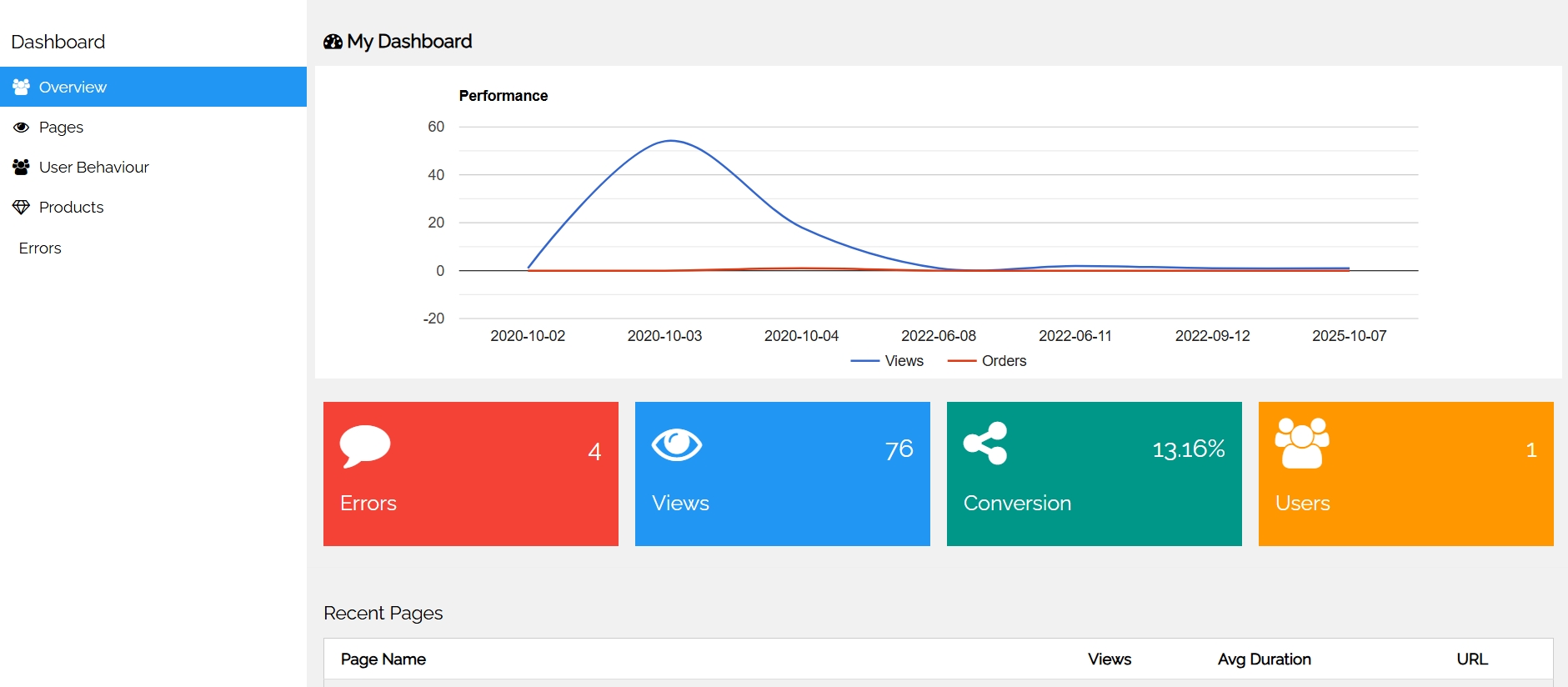
Task: Click the URL column header
Action: (1472, 659)
